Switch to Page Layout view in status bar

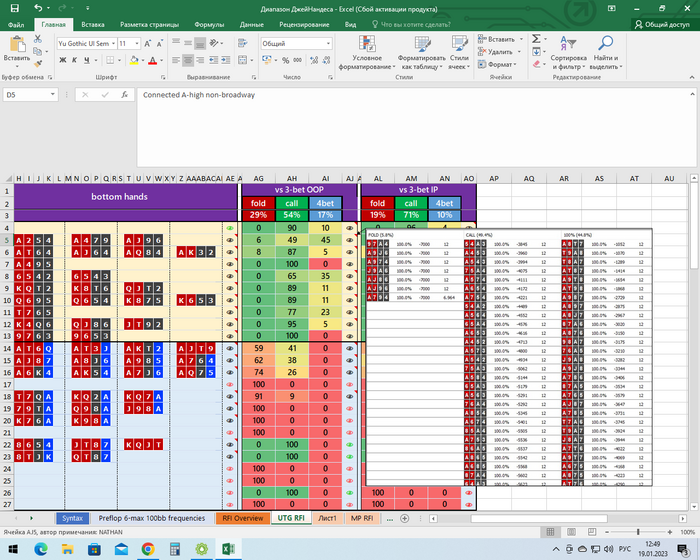click(571, 532)
